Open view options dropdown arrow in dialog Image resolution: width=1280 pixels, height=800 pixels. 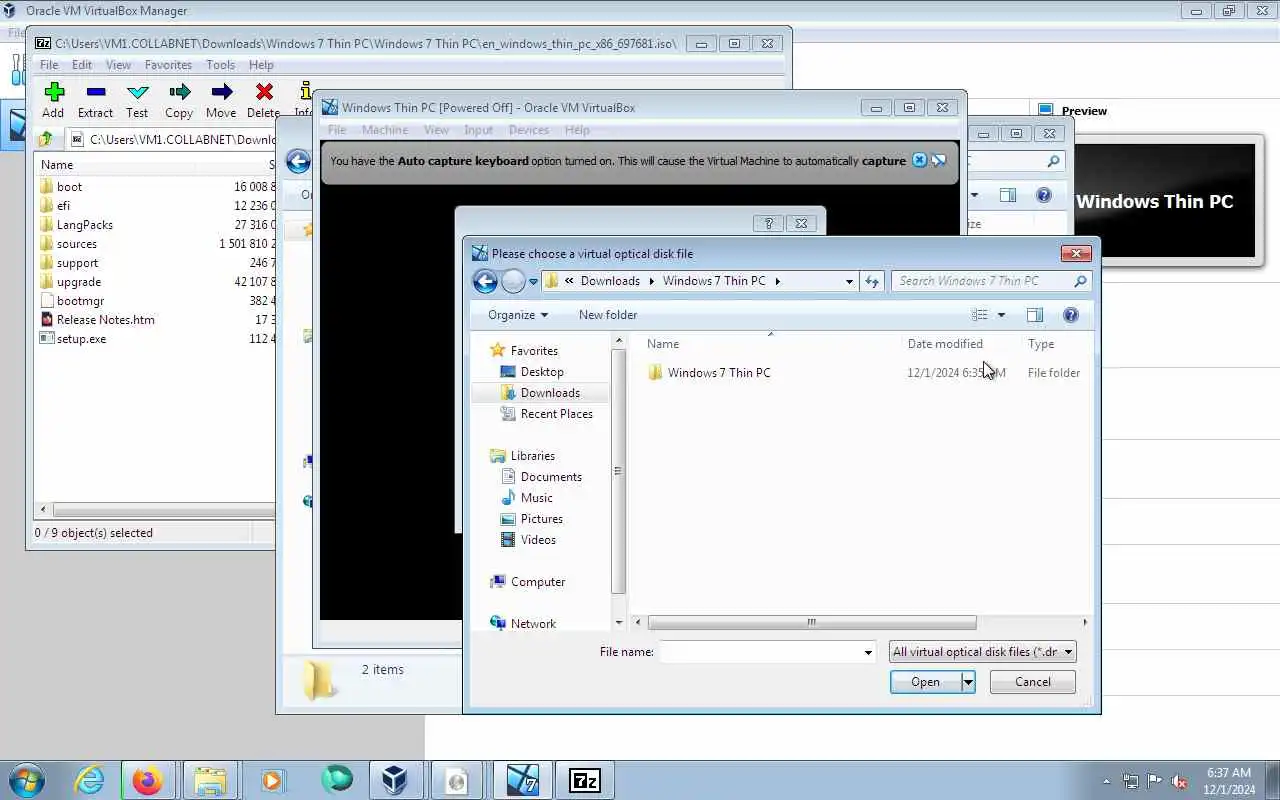[x=1001, y=315]
